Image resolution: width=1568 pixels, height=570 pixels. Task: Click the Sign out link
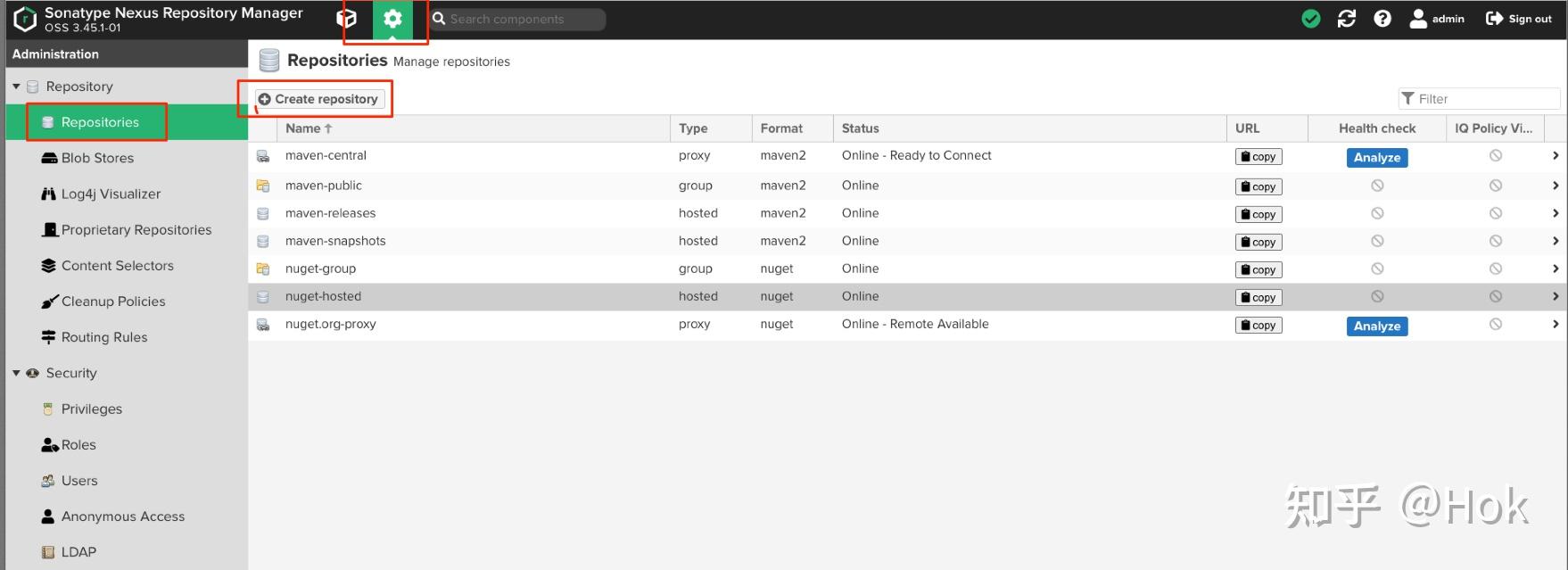click(1518, 19)
